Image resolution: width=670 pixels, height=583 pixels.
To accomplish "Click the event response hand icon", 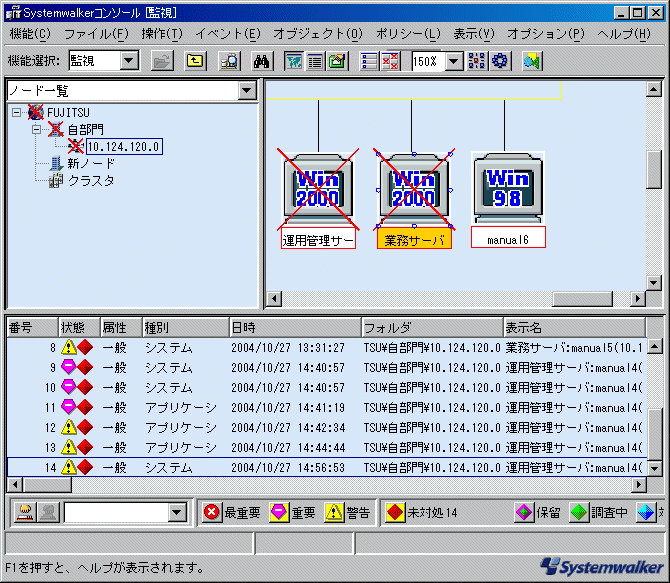I will 25,512.
